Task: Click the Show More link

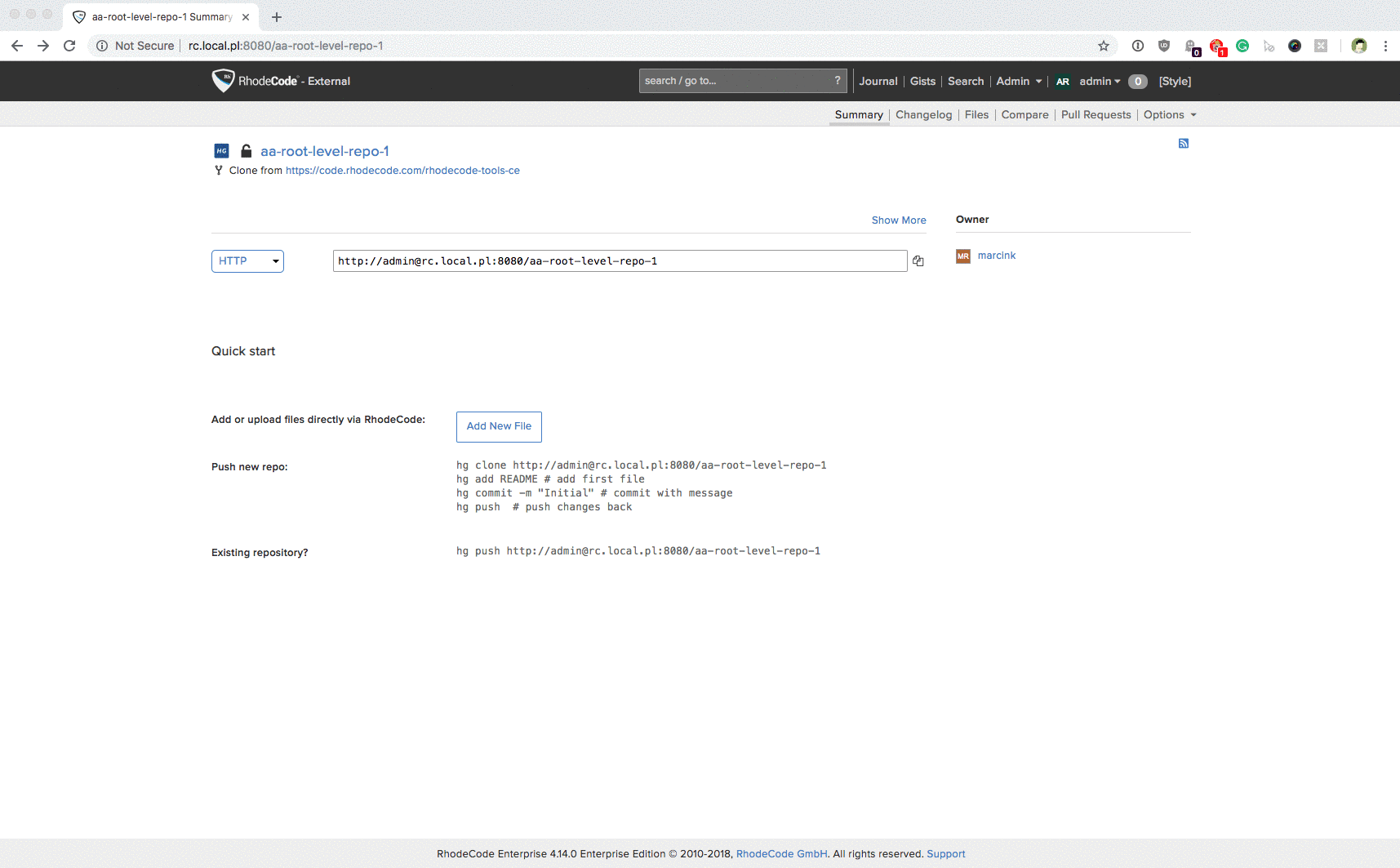Action: 898,220
